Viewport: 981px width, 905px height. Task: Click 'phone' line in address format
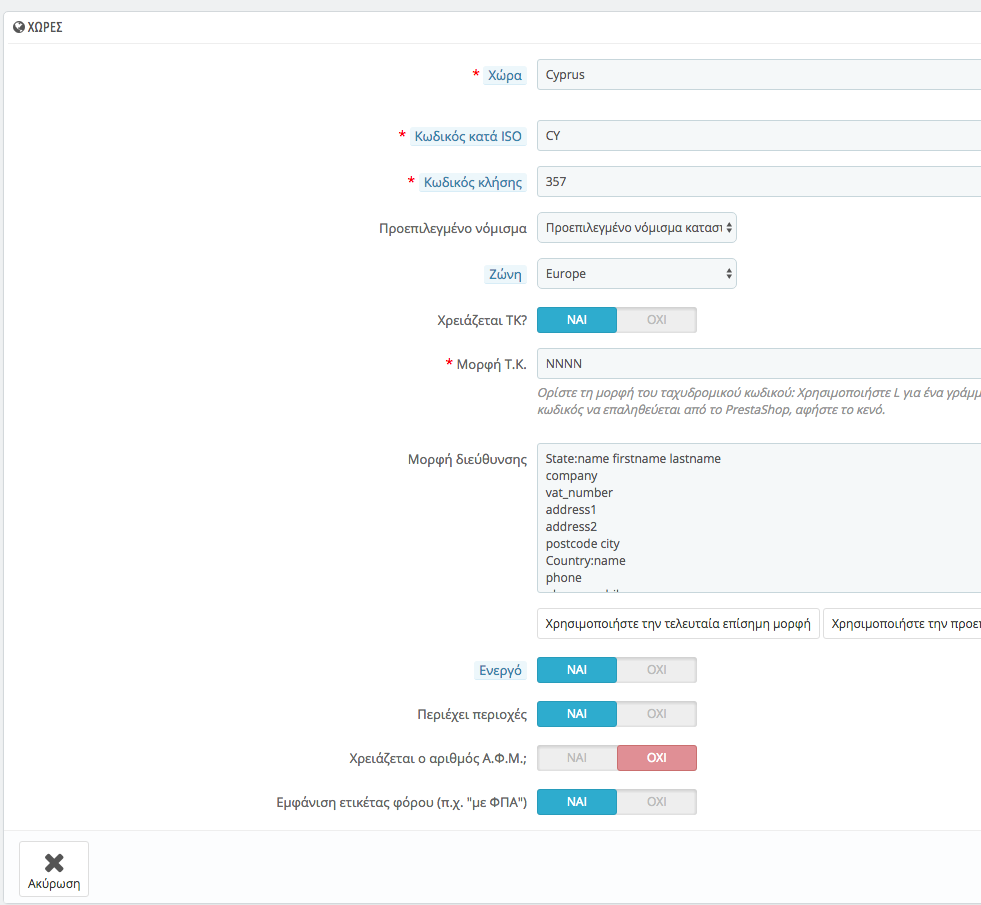564,578
